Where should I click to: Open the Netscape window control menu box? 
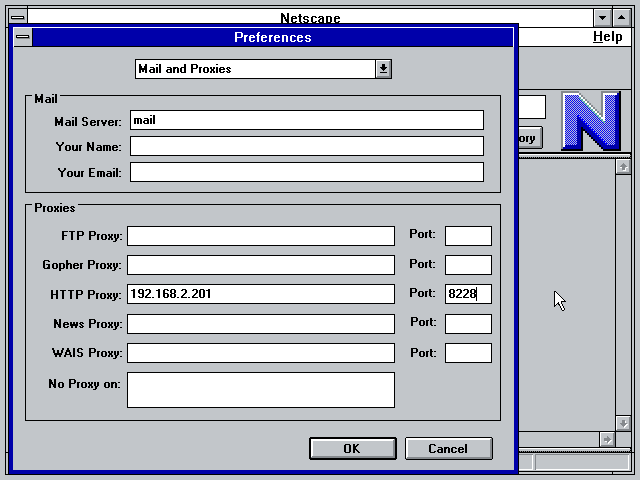(x=18, y=18)
